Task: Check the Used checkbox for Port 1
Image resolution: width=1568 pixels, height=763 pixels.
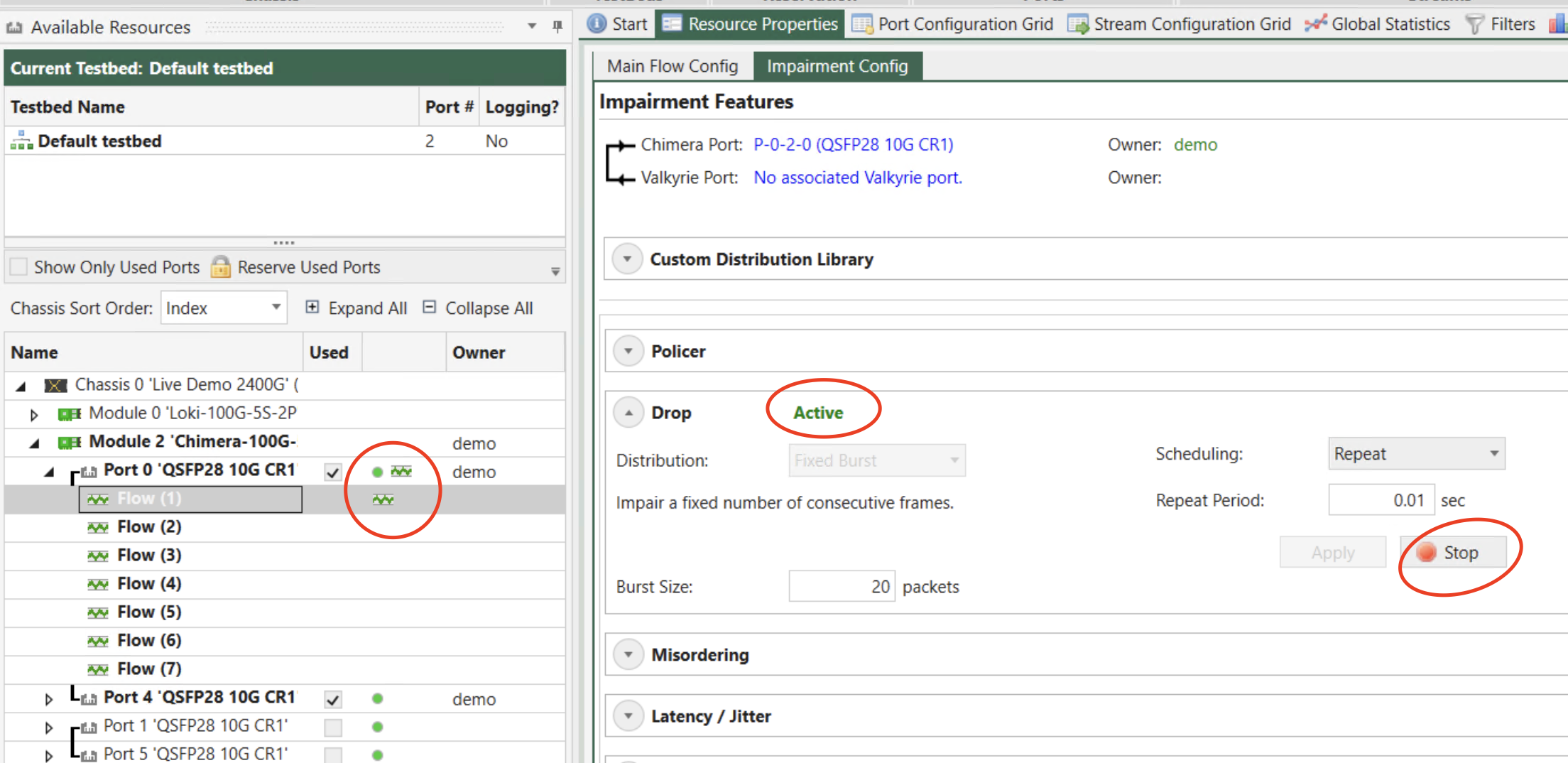Action: click(332, 727)
